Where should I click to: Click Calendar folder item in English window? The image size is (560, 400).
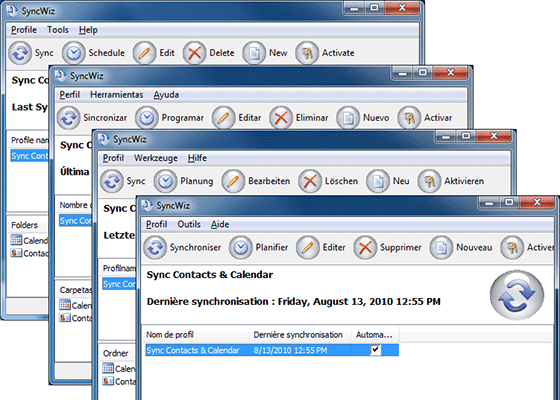tap(29, 240)
